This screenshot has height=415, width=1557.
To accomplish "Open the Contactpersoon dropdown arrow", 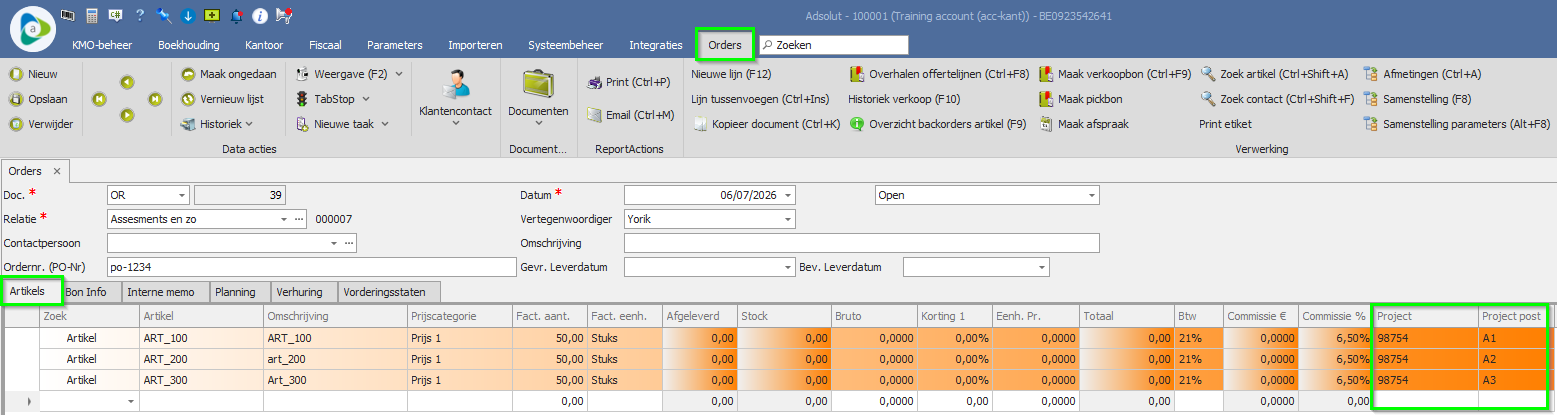I will (333, 243).
